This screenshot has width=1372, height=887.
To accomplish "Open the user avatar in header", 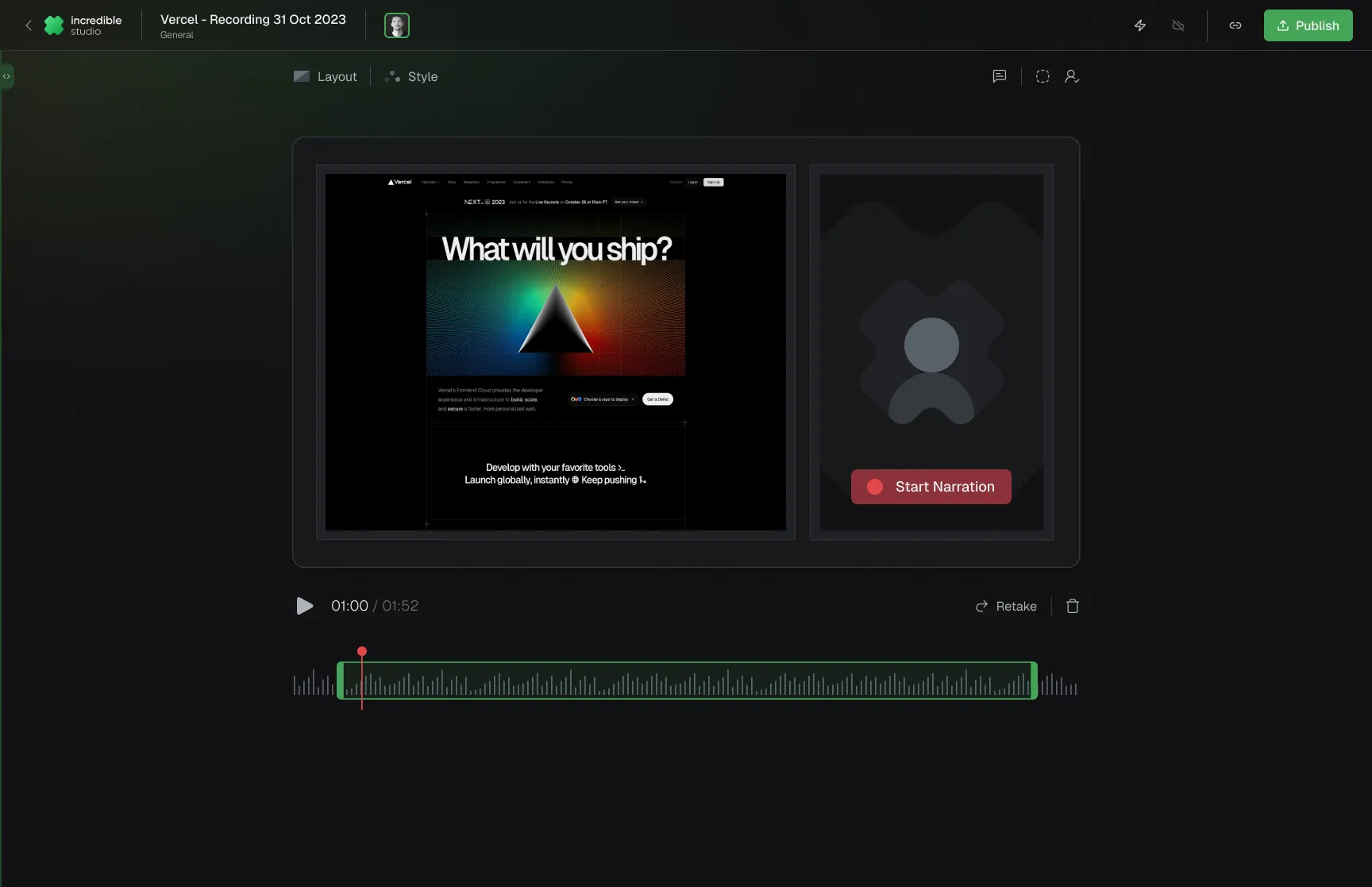I will tap(397, 25).
